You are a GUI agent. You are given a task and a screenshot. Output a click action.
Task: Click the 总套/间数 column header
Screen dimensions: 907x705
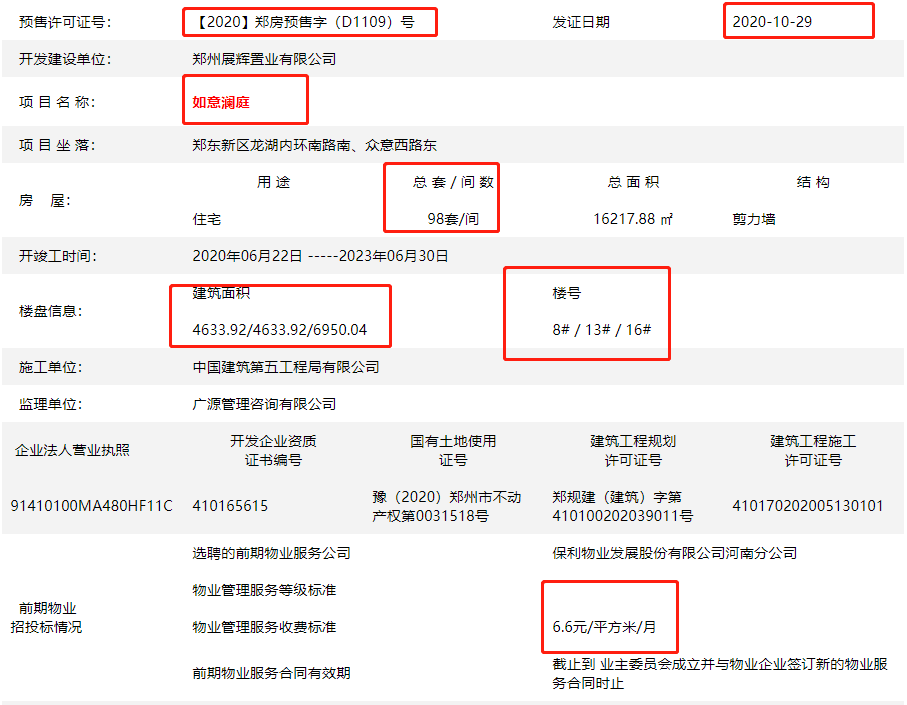click(453, 182)
